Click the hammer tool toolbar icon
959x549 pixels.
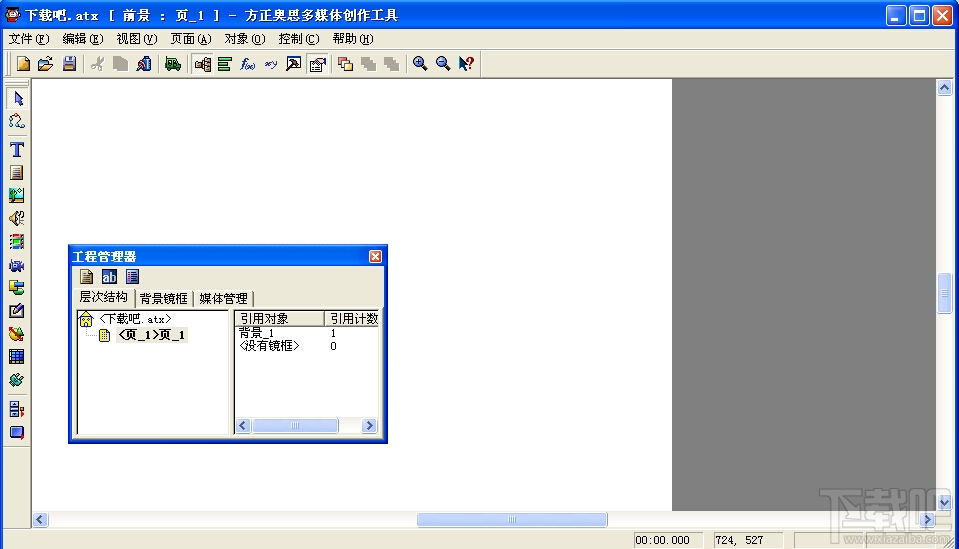(294, 64)
